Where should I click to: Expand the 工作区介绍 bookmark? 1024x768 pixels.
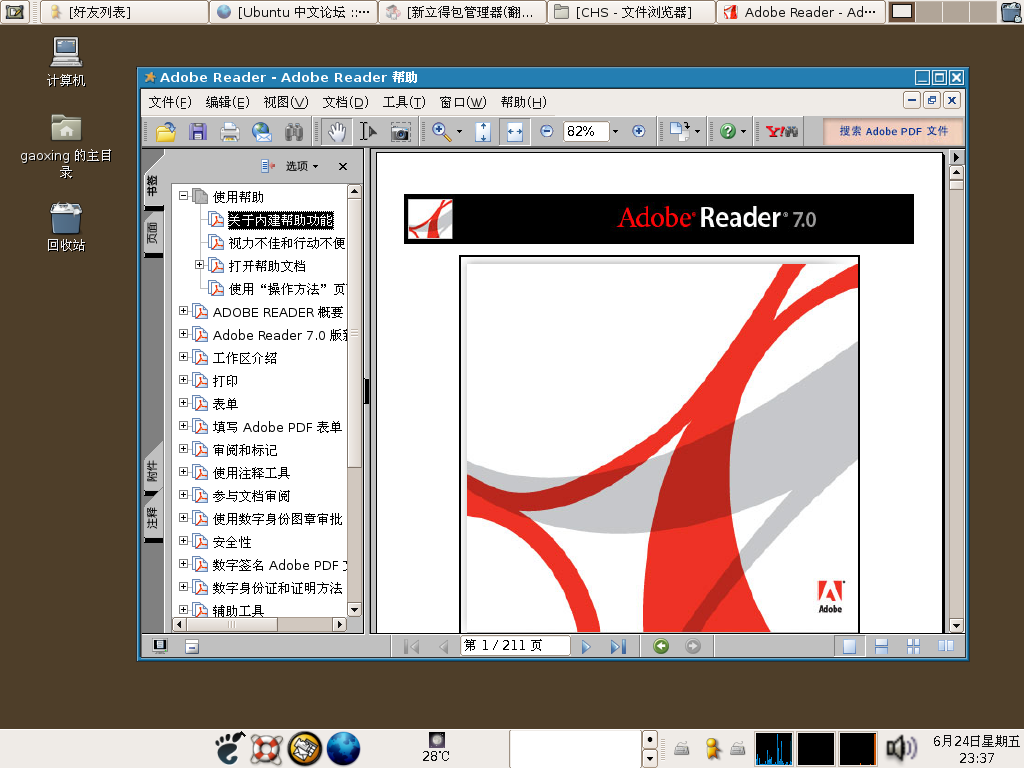(184, 357)
